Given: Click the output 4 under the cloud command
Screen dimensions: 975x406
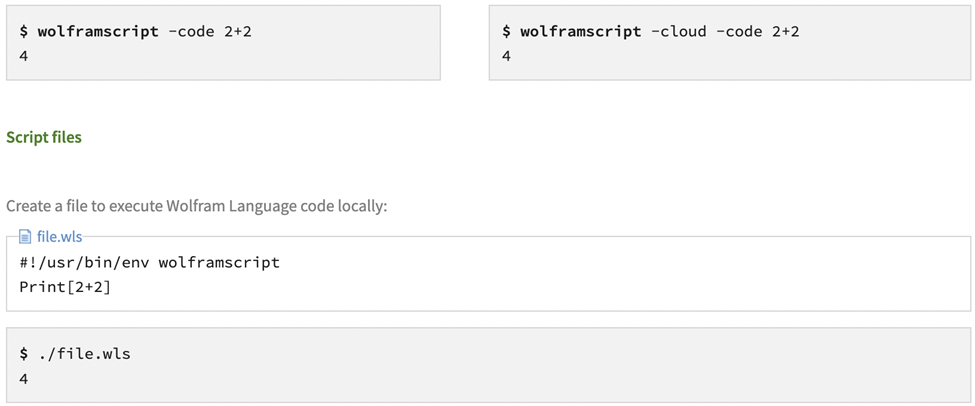Looking at the screenshot, I should [506, 56].
